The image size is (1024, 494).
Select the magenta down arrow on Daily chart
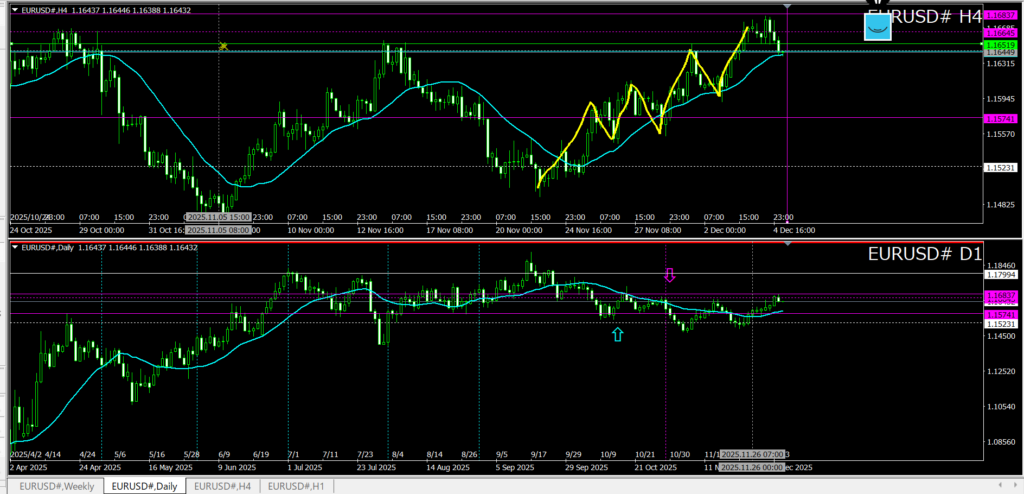pos(671,274)
